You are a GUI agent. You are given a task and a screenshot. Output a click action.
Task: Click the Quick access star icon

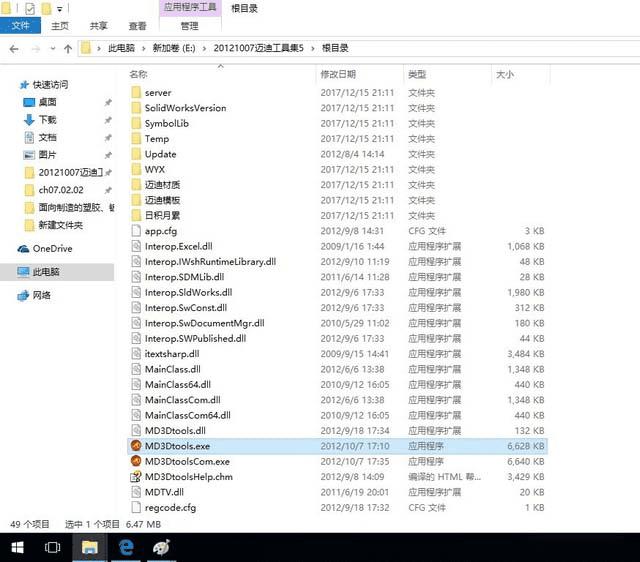coord(24,84)
